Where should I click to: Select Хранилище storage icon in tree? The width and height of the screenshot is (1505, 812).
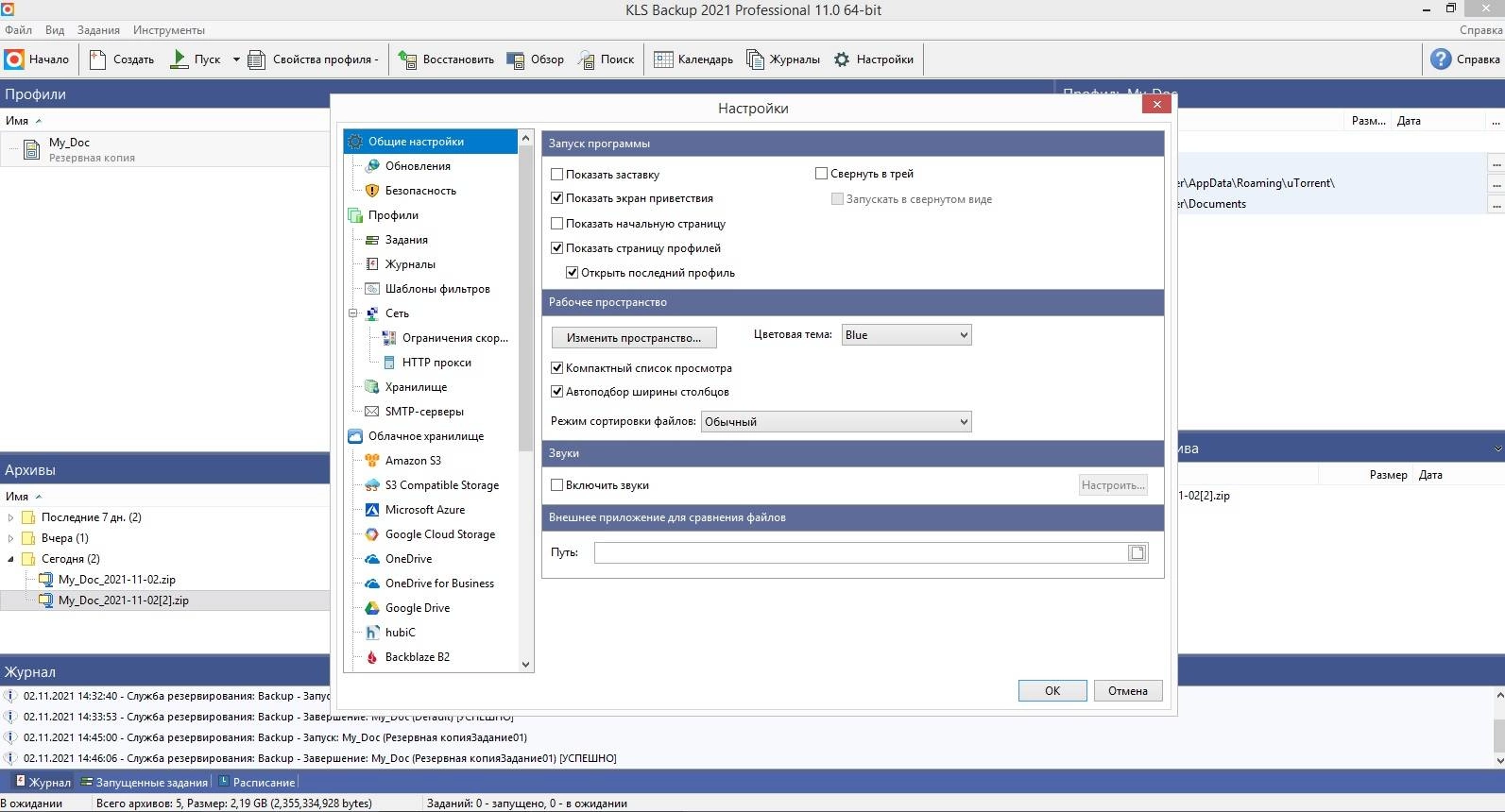pos(372,387)
